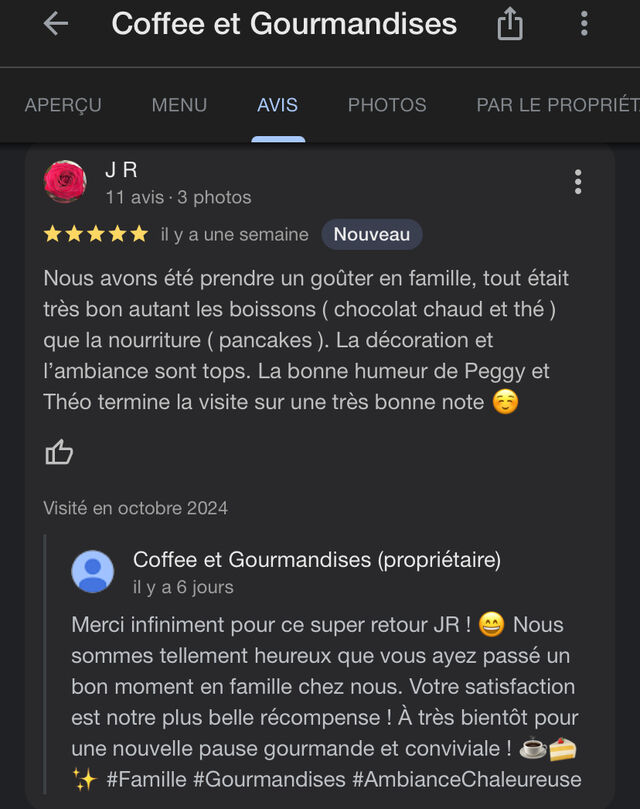The height and width of the screenshot is (809, 640).
Task: Click JR's rose profile picture
Action: pos(65,181)
